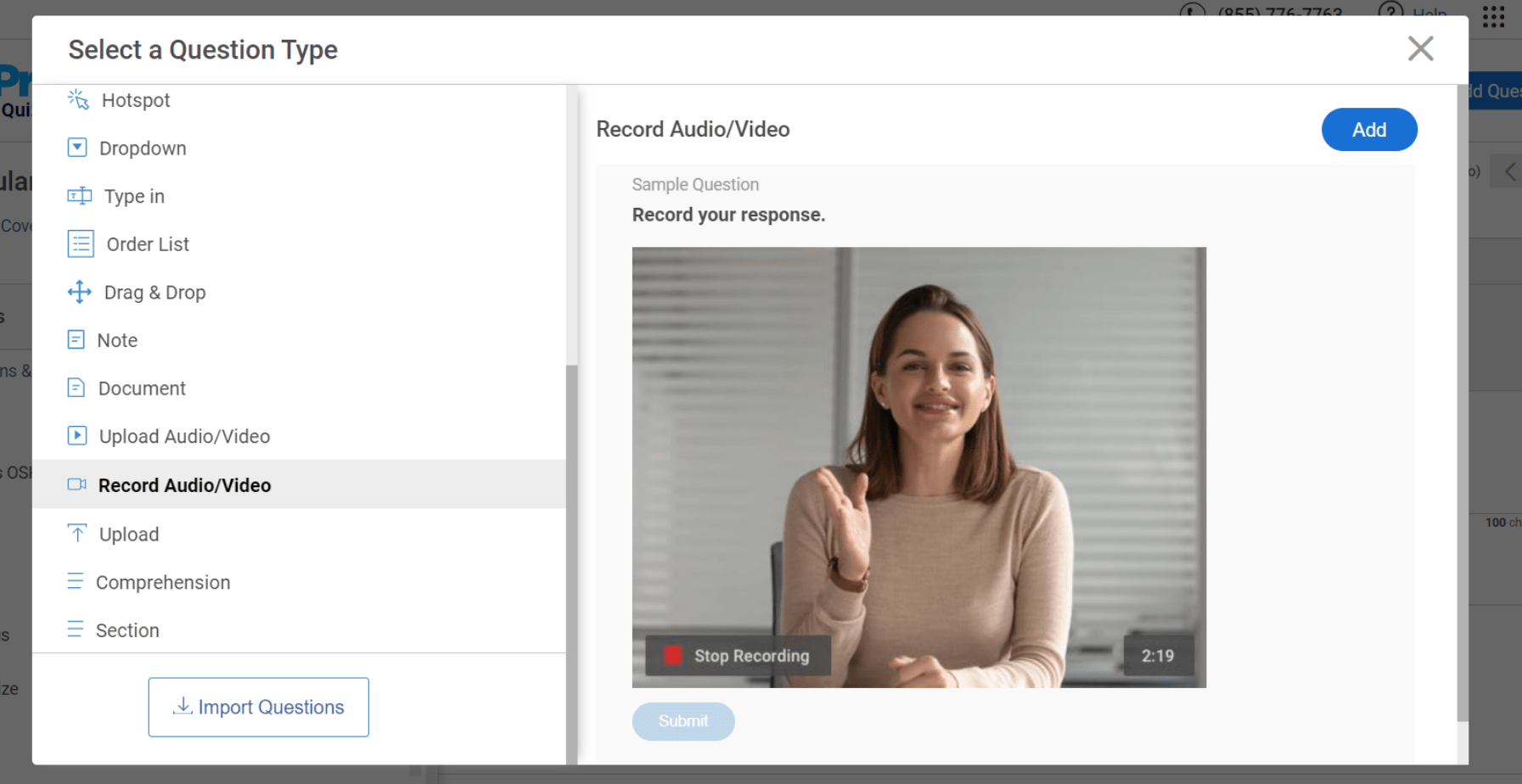Close the Select a Question Type dialog
Screen dimensions: 1522x784
(1420, 48)
